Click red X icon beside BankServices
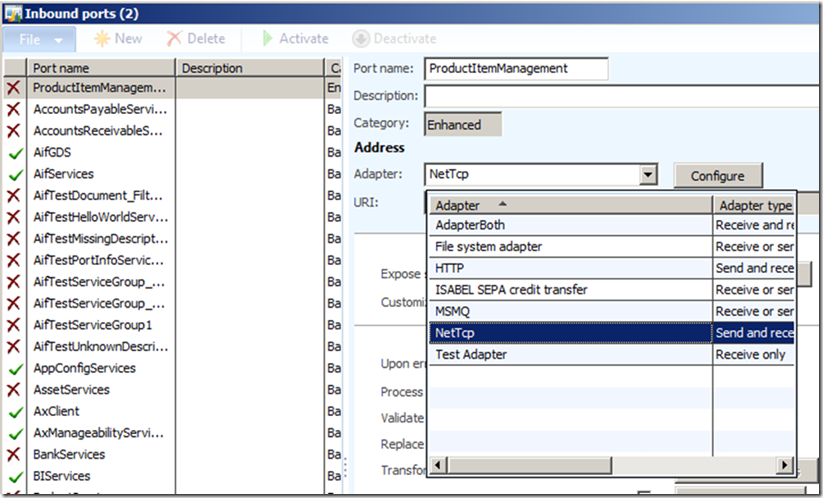This screenshot has width=823, height=498. click(x=14, y=454)
